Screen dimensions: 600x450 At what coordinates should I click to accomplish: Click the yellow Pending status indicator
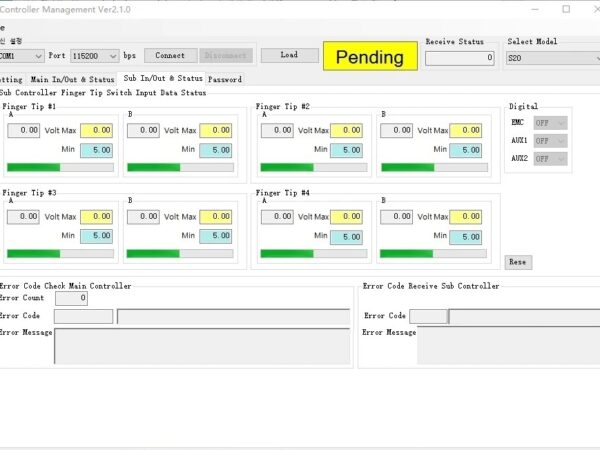click(x=370, y=56)
